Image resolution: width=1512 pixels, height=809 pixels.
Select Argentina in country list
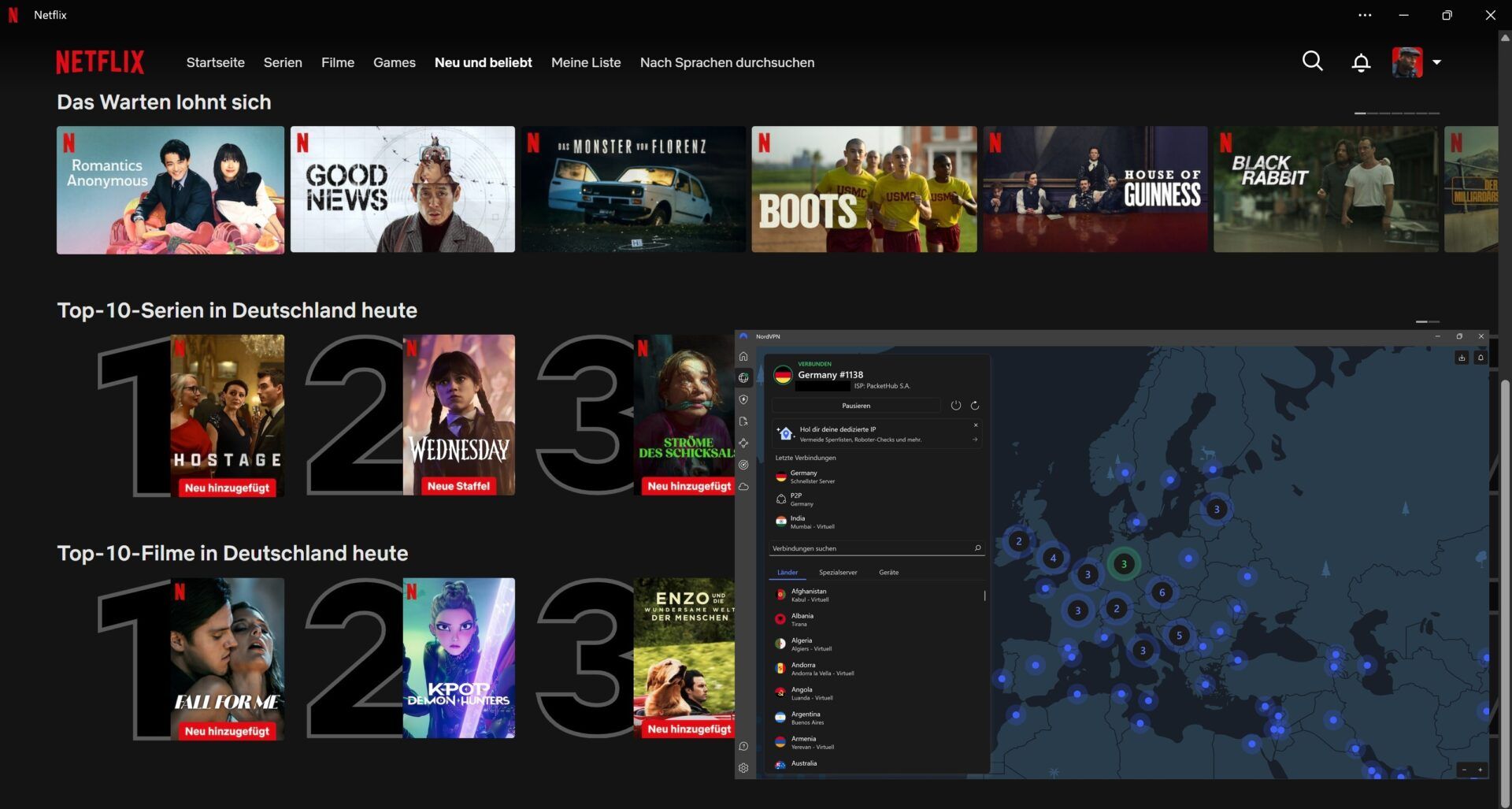(876, 718)
